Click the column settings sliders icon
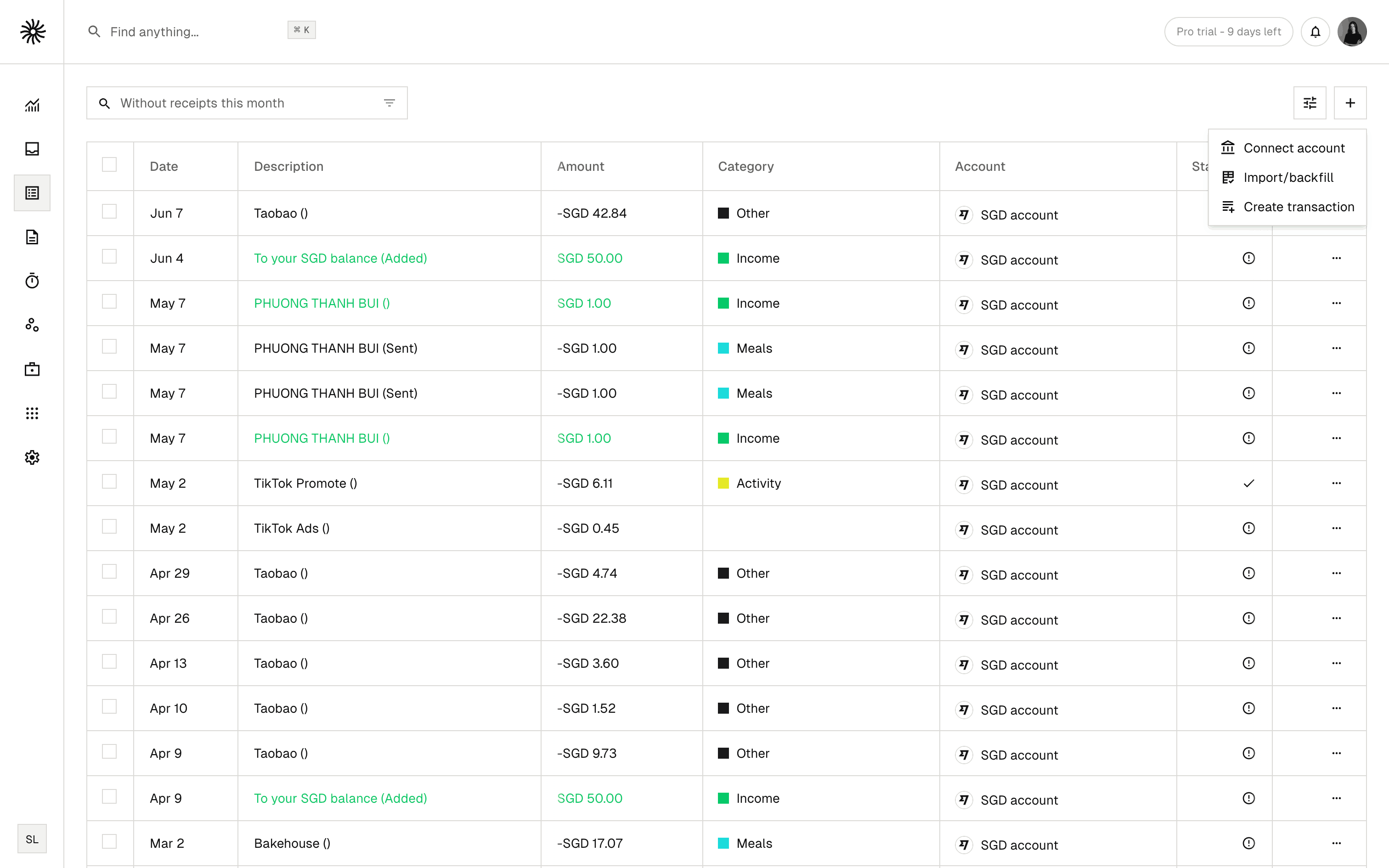The width and height of the screenshot is (1389, 868). (x=1310, y=103)
